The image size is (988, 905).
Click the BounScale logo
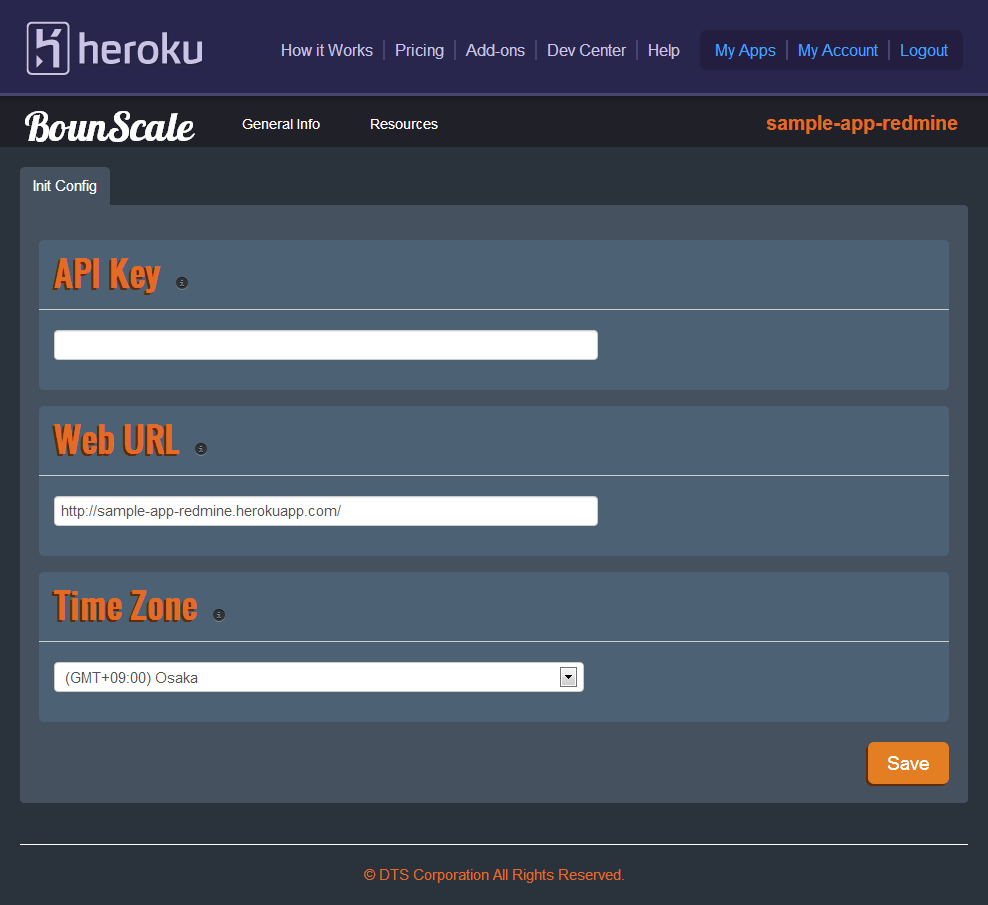(110, 126)
